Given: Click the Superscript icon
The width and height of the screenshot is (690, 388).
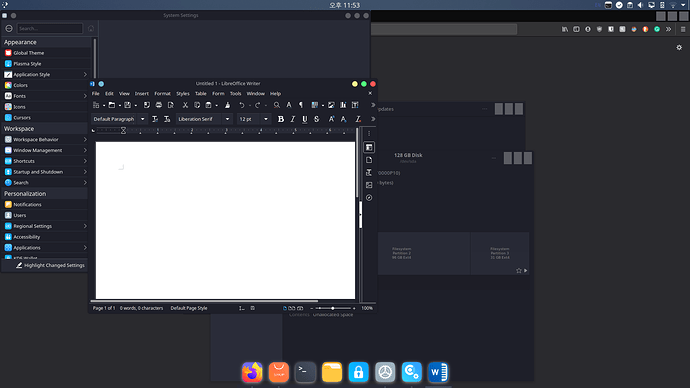Looking at the screenshot, I should pyautogui.click(x=331, y=119).
